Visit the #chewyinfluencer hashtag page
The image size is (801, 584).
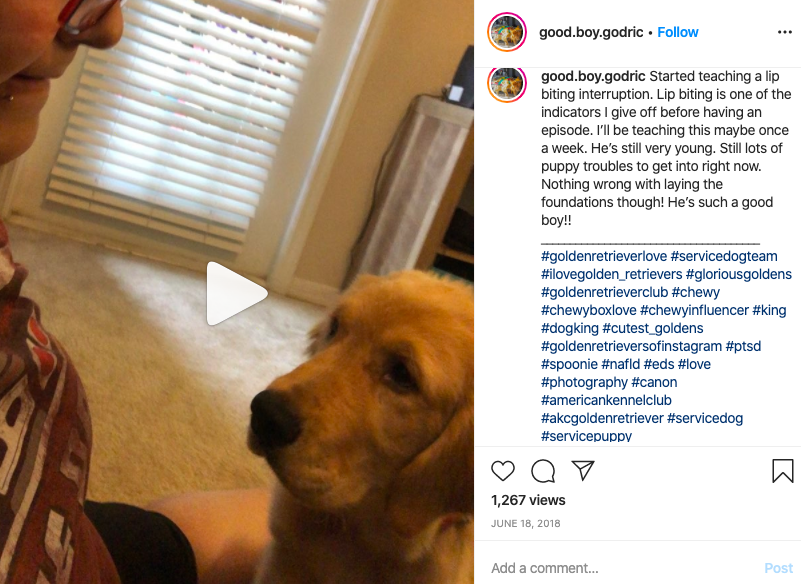tap(694, 310)
